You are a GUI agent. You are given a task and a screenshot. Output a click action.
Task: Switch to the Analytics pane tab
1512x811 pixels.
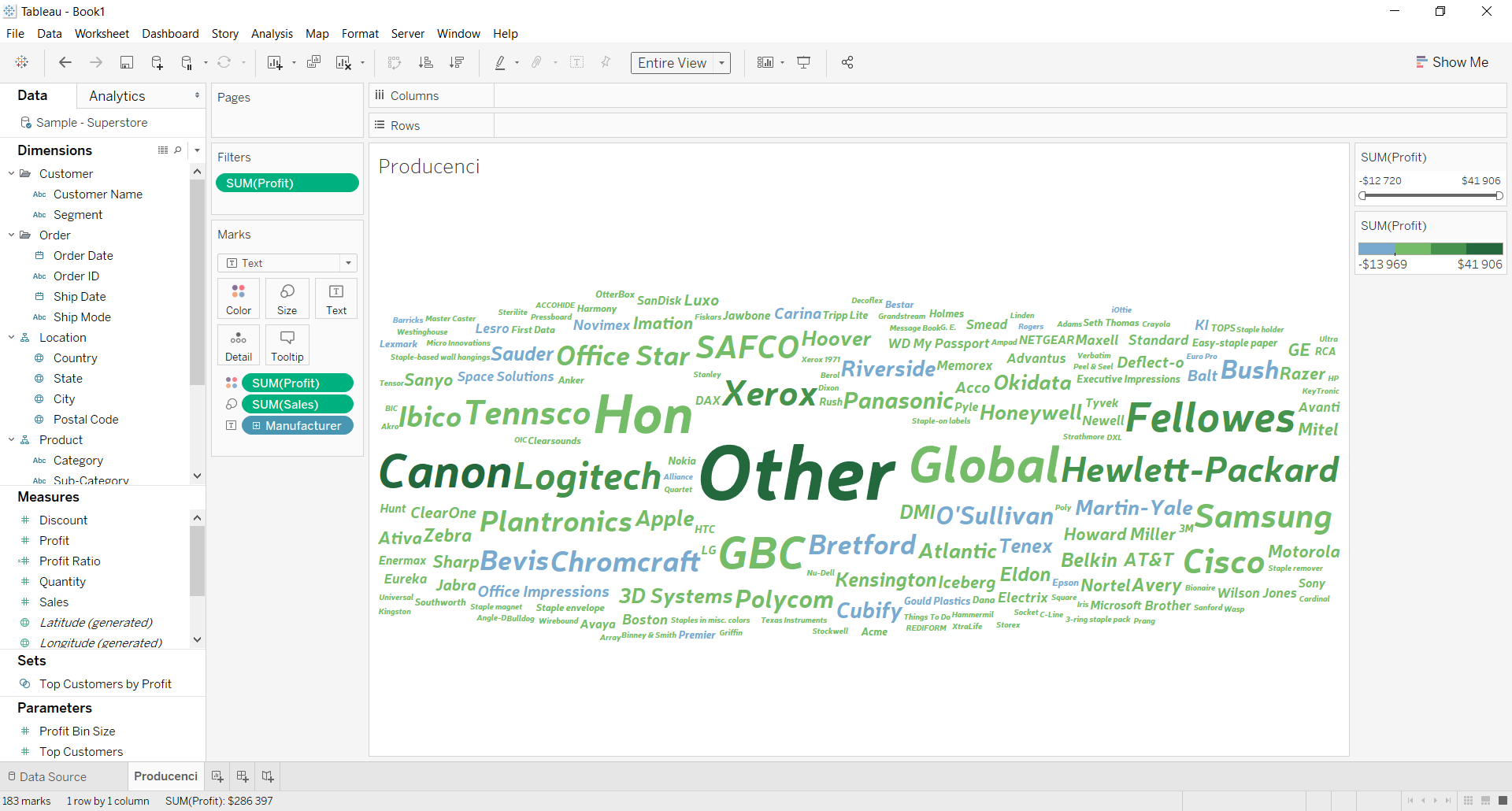click(117, 96)
